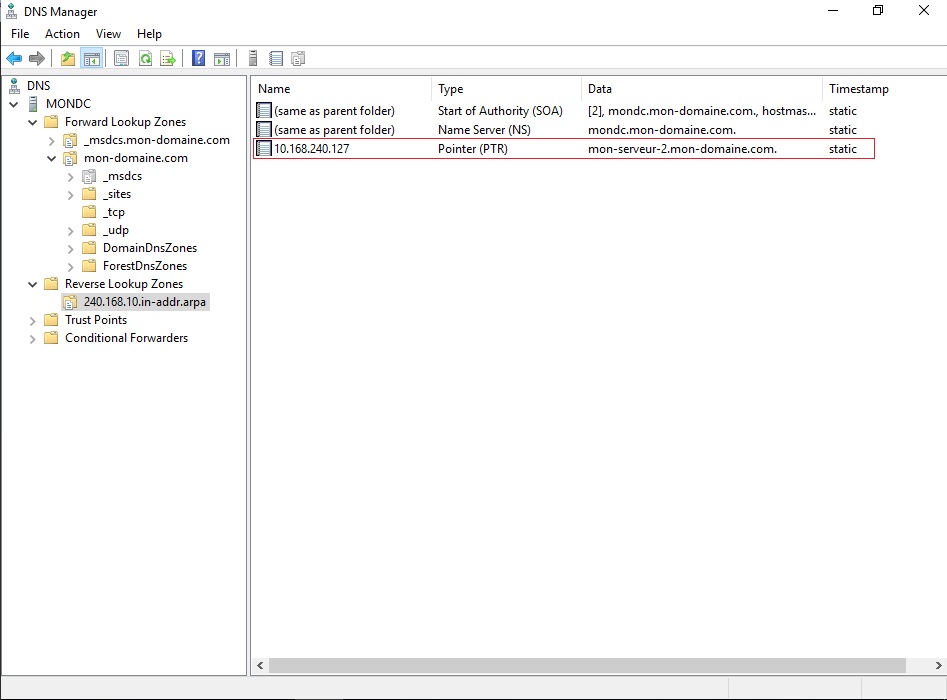Expand DomainDnsZones folder
This screenshot has height=700, width=947.
pyautogui.click(x=71, y=248)
